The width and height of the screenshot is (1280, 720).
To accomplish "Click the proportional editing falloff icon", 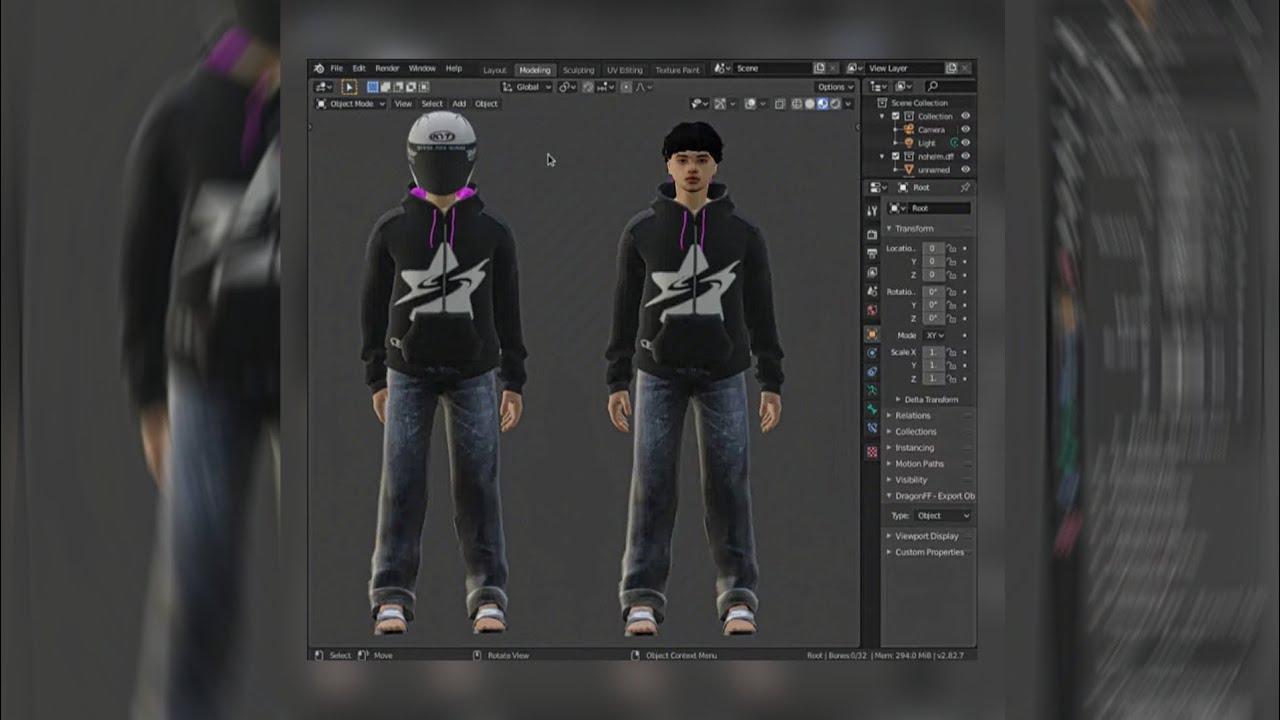I will [x=641, y=87].
